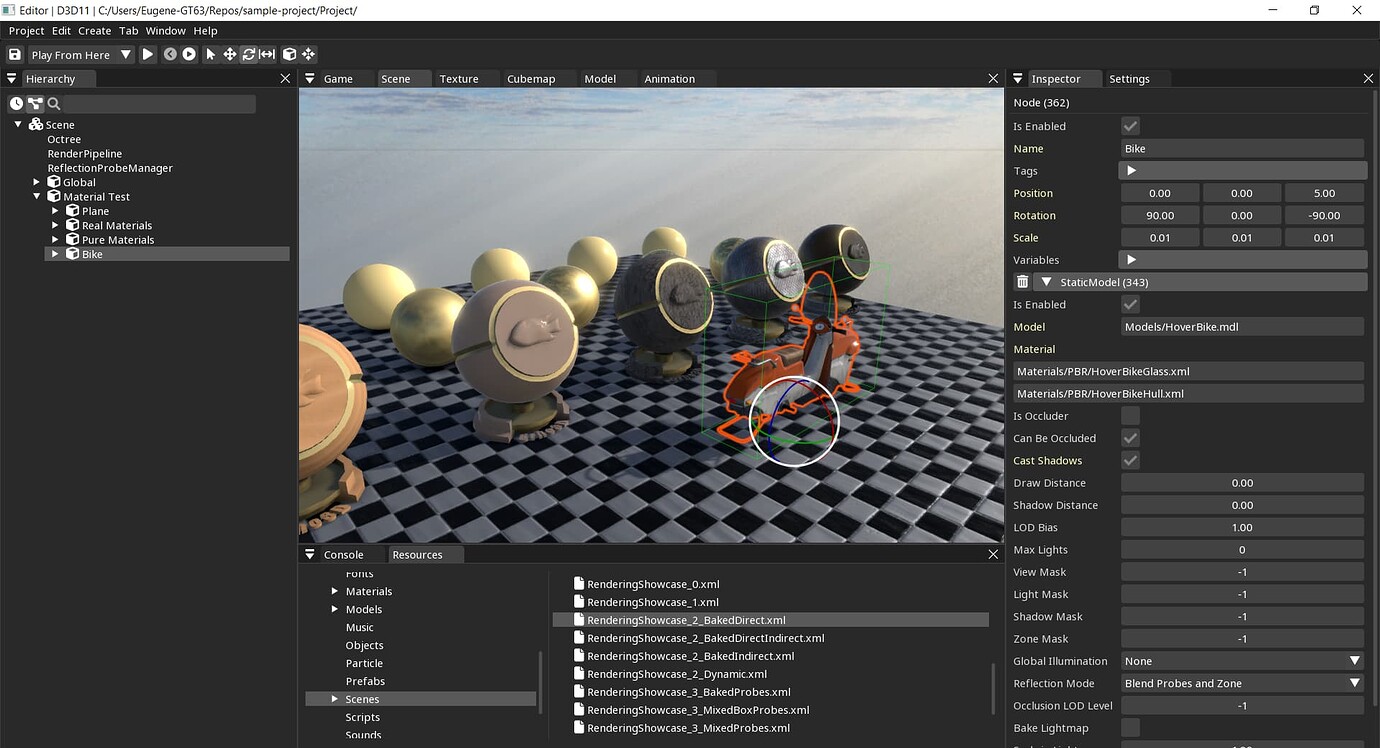Open the Reflection Mode dropdown
Viewport: 1380px width, 748px height.
tap(1242, 683)
